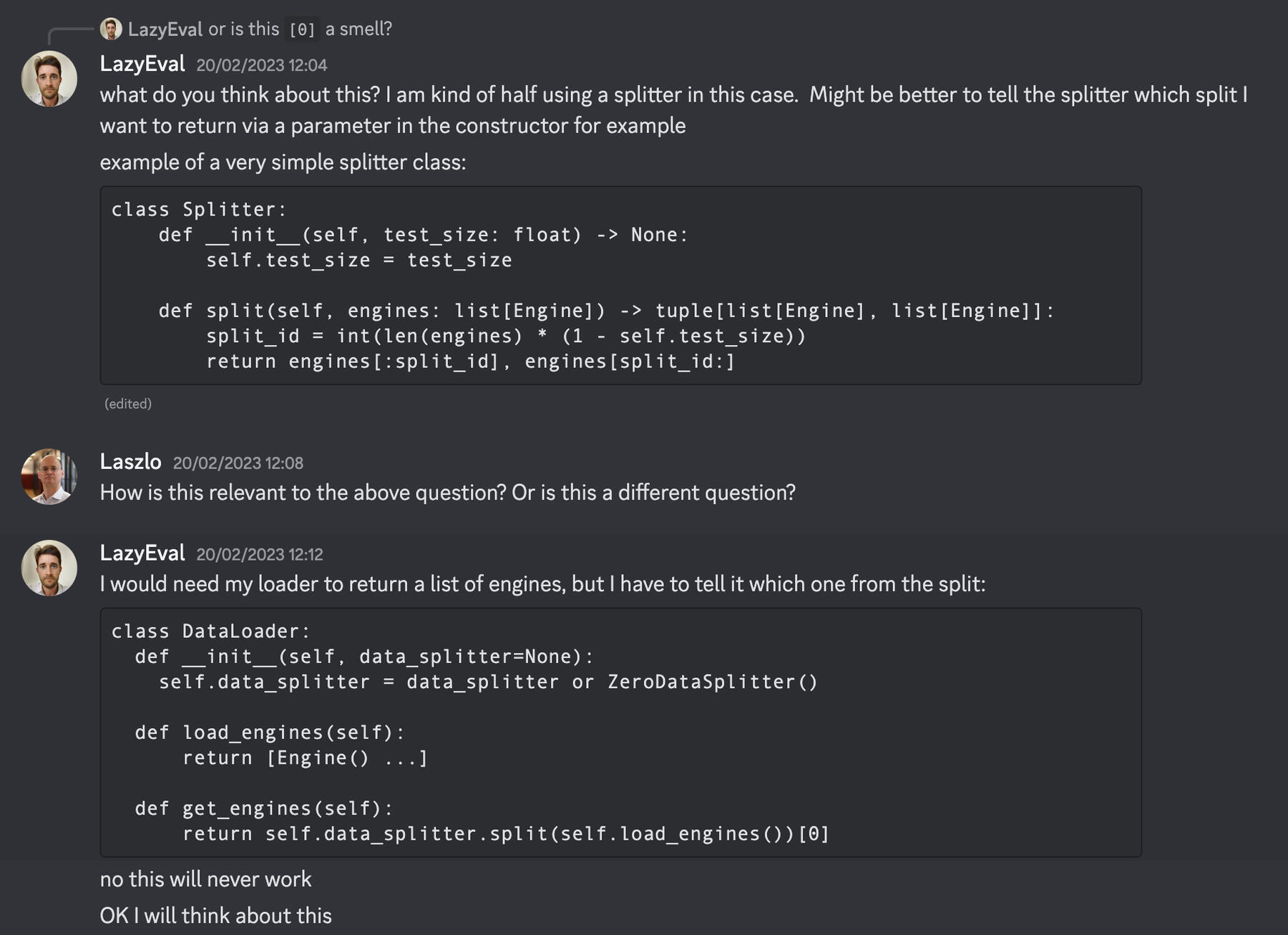Image resolution: width=1288 pixels, height=935 pixels.
Task: Click the small avatar in the reply preview
Action: point(111,29)
